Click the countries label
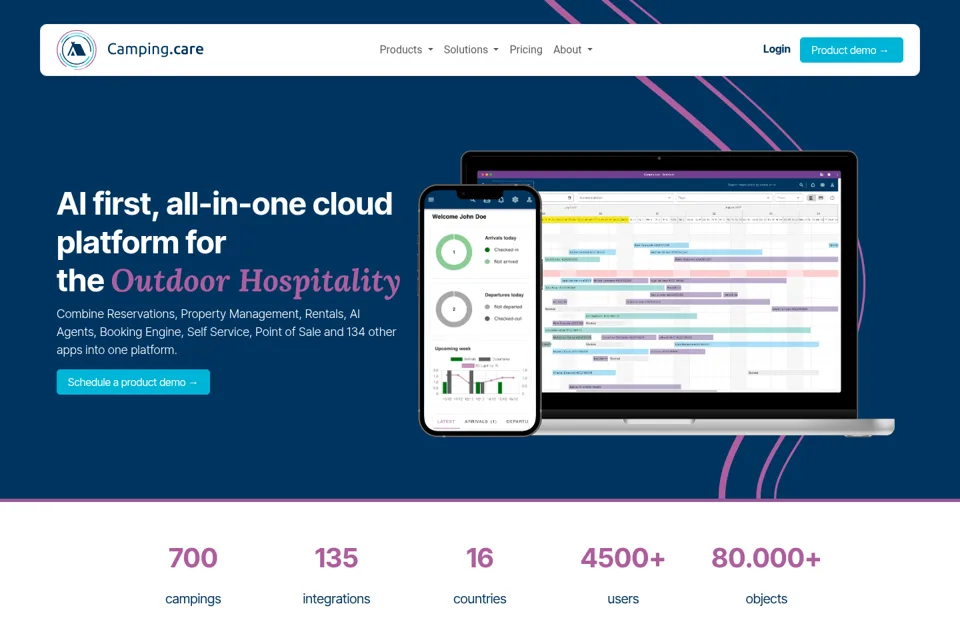The height and width of the screenshot is (640, 960). click(x=479, y=599)
